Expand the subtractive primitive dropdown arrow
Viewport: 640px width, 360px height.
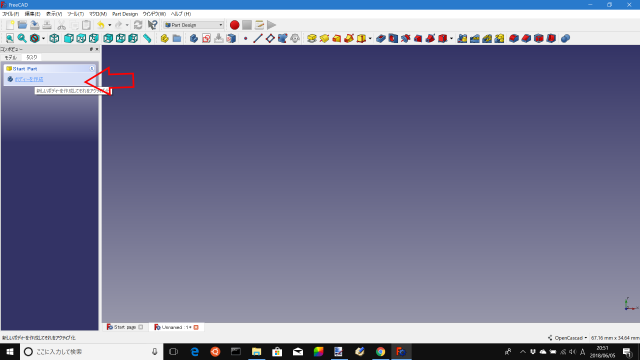[451, 39]
